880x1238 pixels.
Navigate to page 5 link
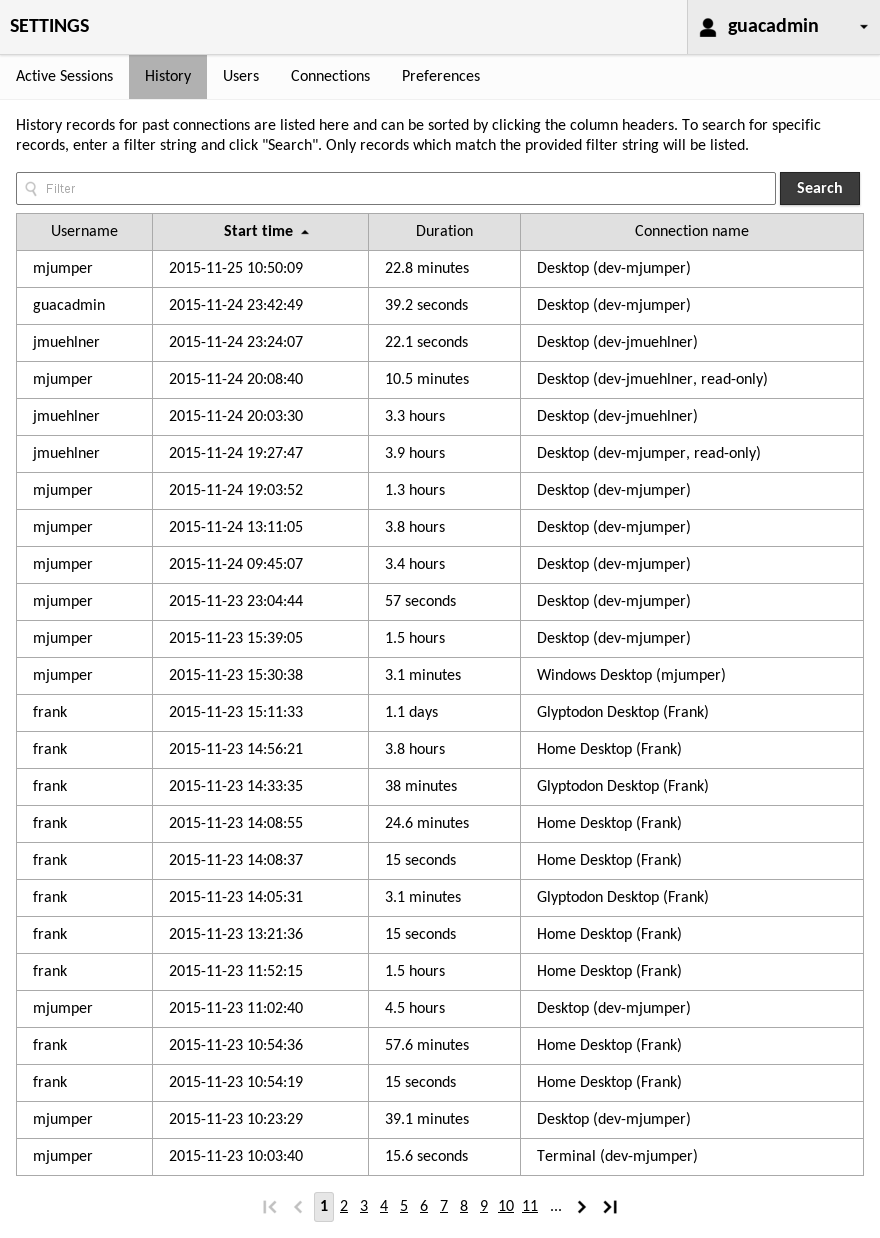click(404, 1206)
